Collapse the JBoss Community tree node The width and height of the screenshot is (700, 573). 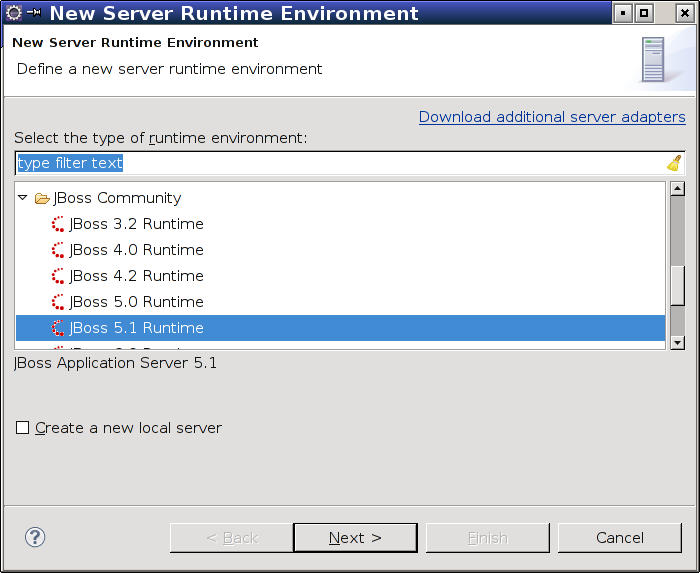pos(23,197)
